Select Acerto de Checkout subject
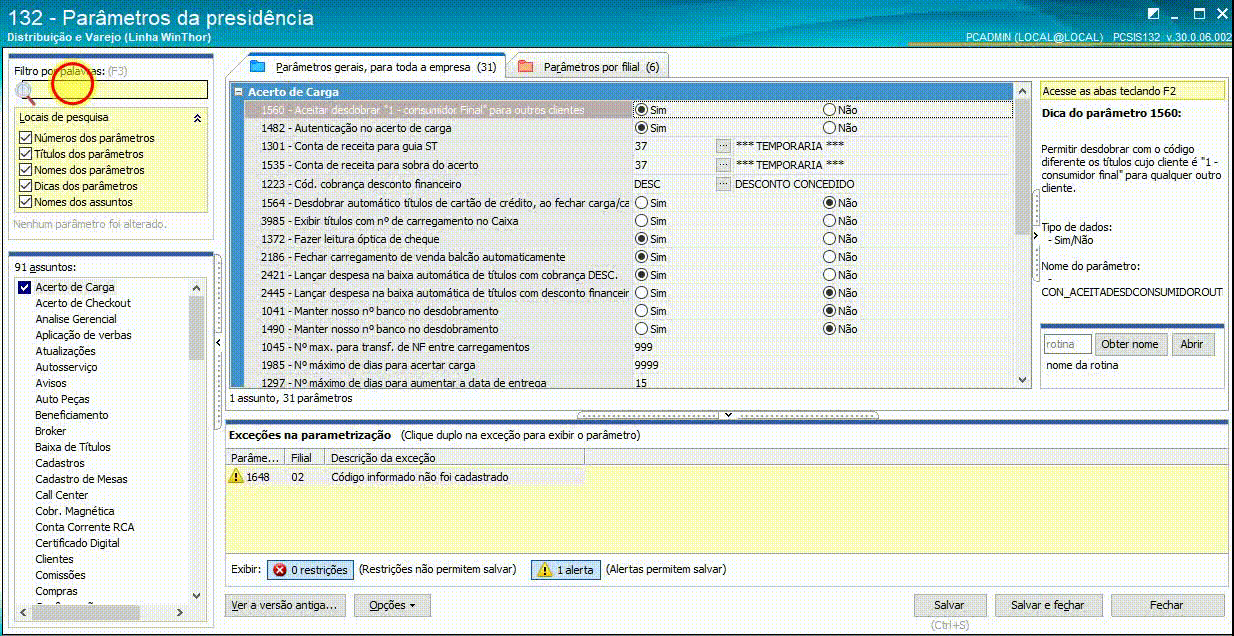Screen dimensions: 1234x636 tap(83, 303)
